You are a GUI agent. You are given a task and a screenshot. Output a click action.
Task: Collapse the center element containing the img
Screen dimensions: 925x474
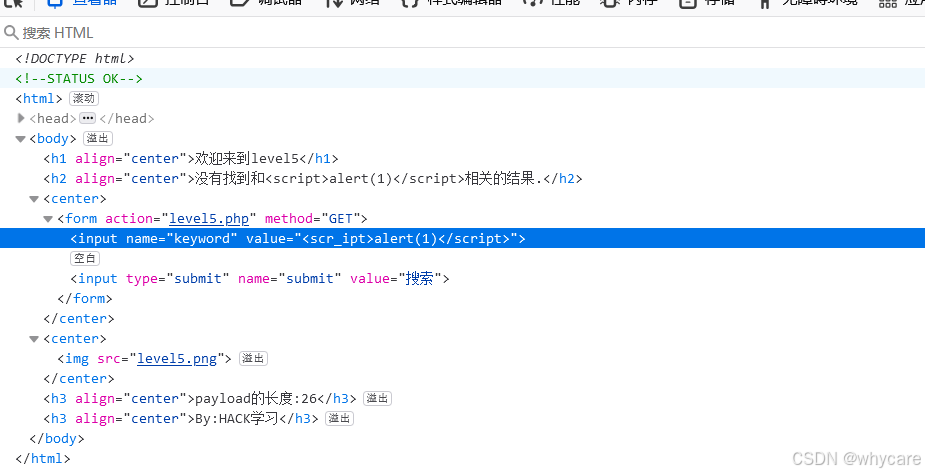click(34, 339)
